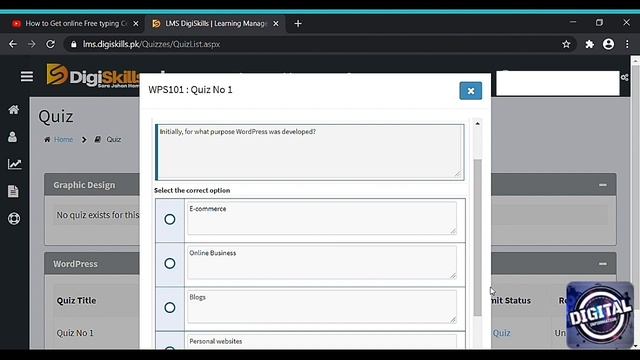Open a new browser tab
The image size is (640, 360).
click(298, 24)
